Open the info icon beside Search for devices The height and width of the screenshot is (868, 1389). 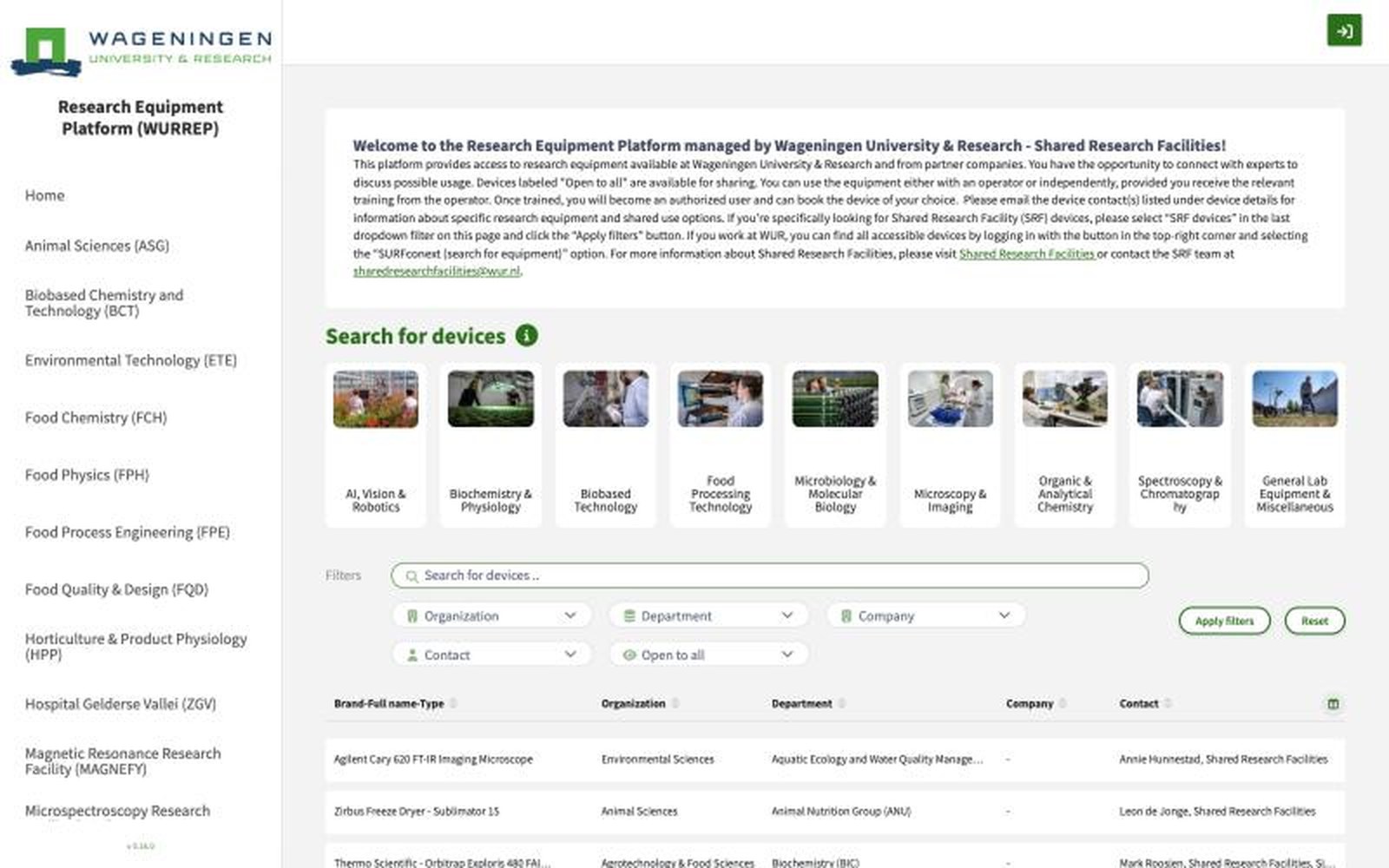pyautogui.click(x=526, y=335)
